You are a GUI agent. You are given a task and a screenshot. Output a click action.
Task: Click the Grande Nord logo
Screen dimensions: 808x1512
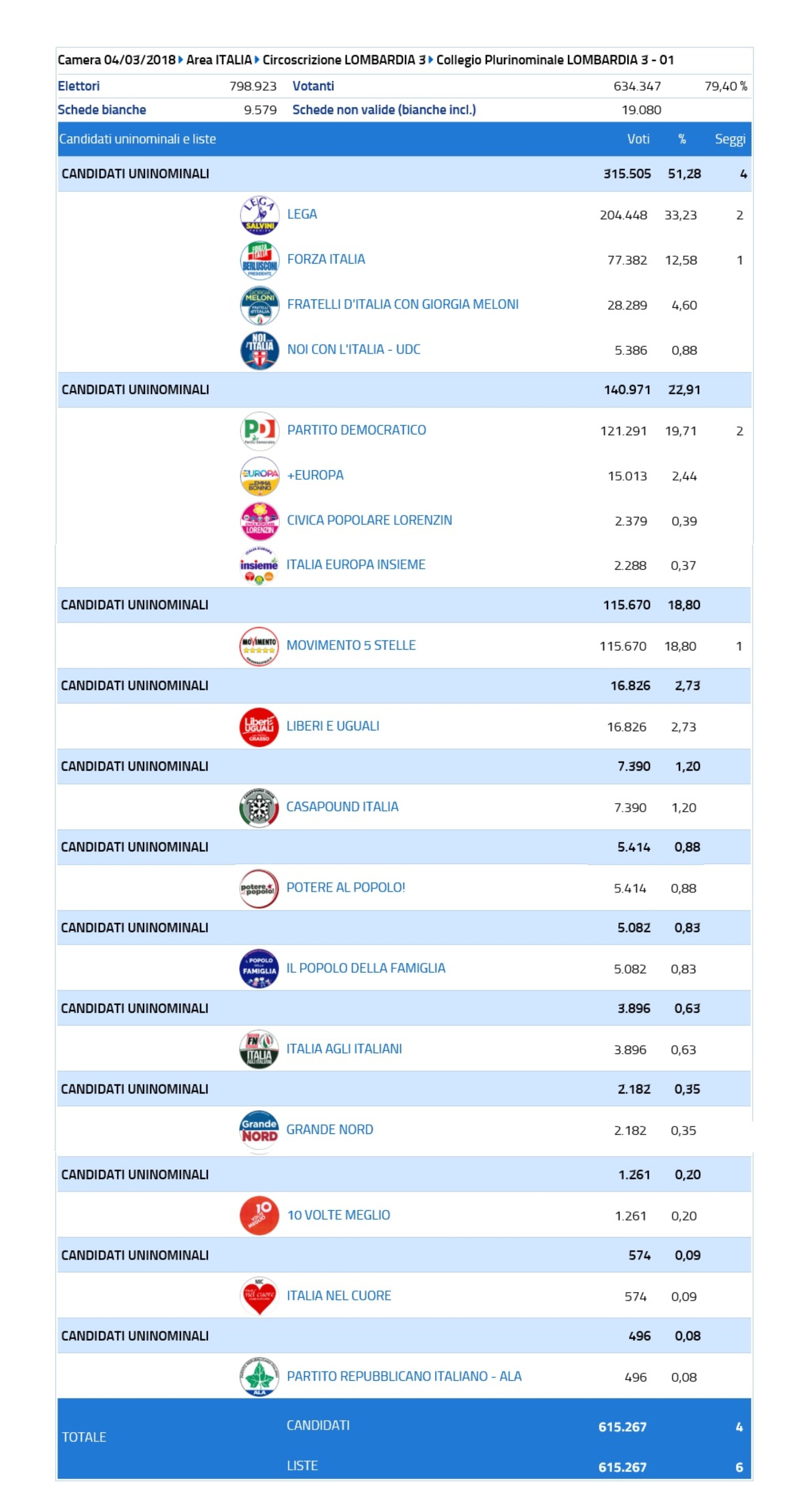(259, 1130)
